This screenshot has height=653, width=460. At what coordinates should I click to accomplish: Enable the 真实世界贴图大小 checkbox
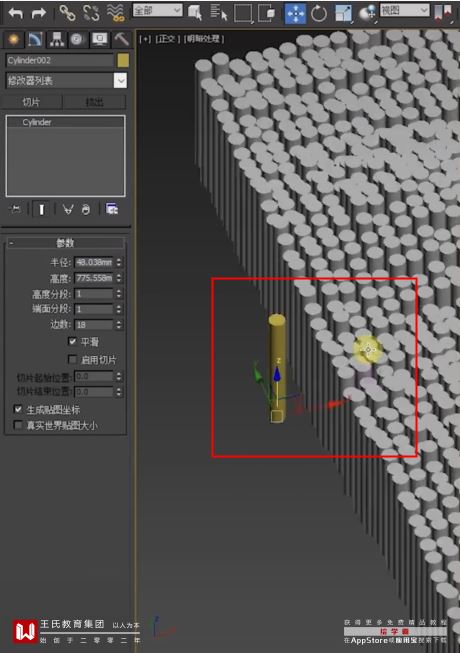coord(18,425)
